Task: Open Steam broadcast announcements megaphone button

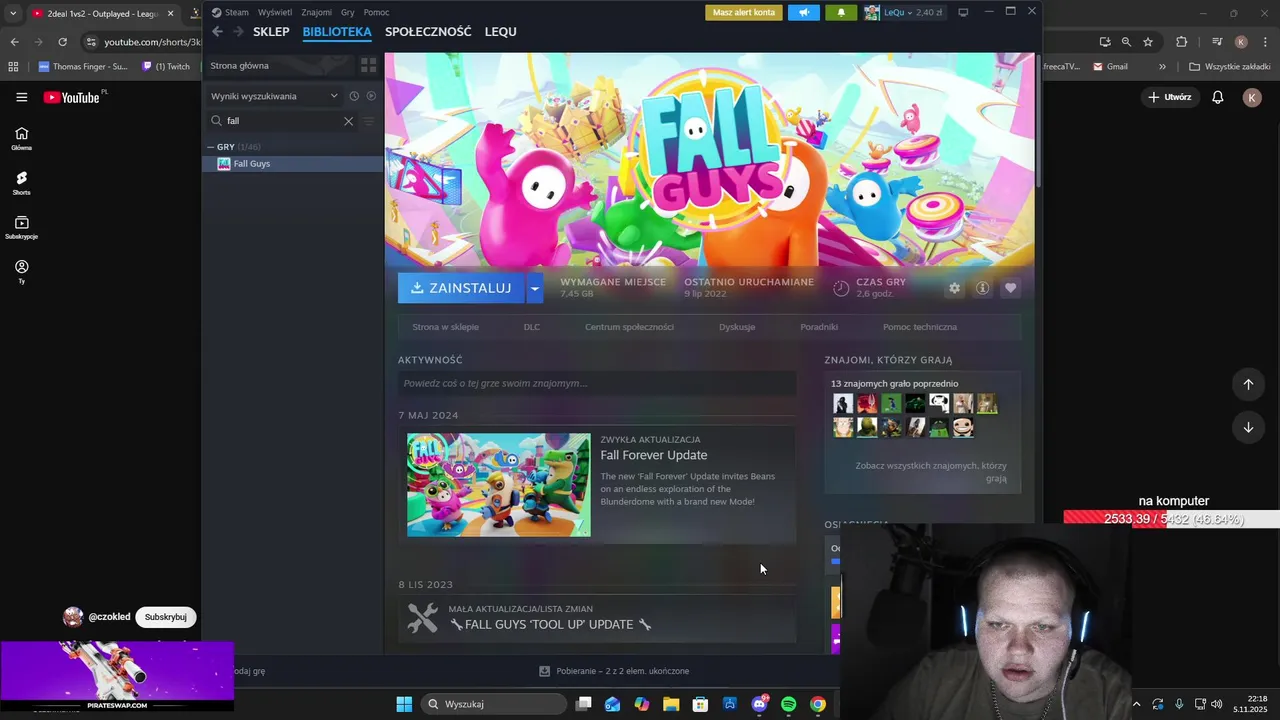Action: (803, 12)
